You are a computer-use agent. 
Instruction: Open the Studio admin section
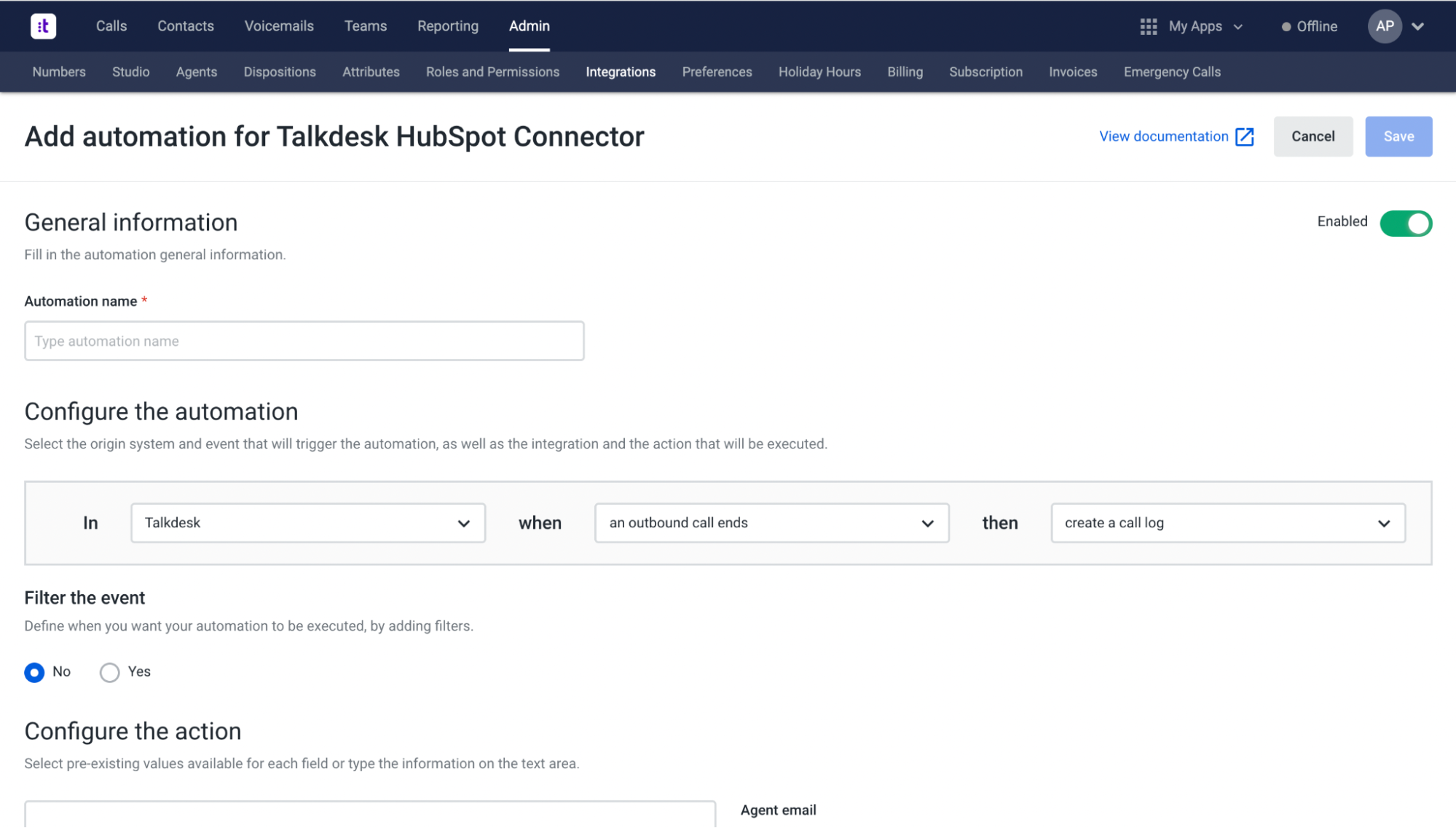click(131, 72)
